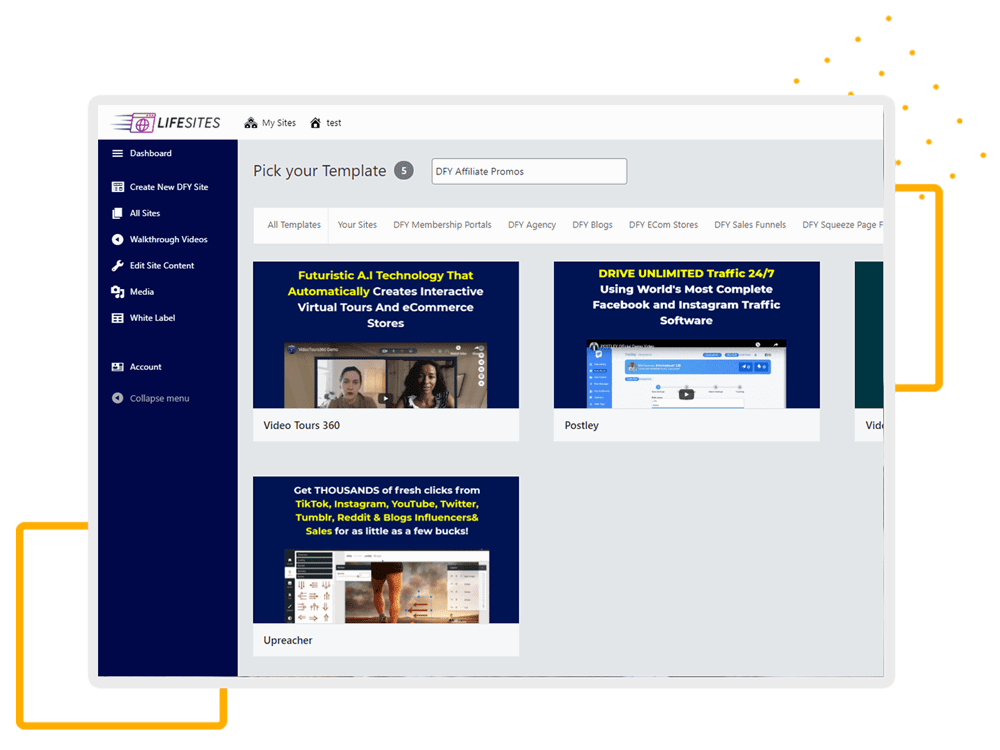1000x750 pixels.
Task: Open the Dashboard menu item
Action: point(151,153)
